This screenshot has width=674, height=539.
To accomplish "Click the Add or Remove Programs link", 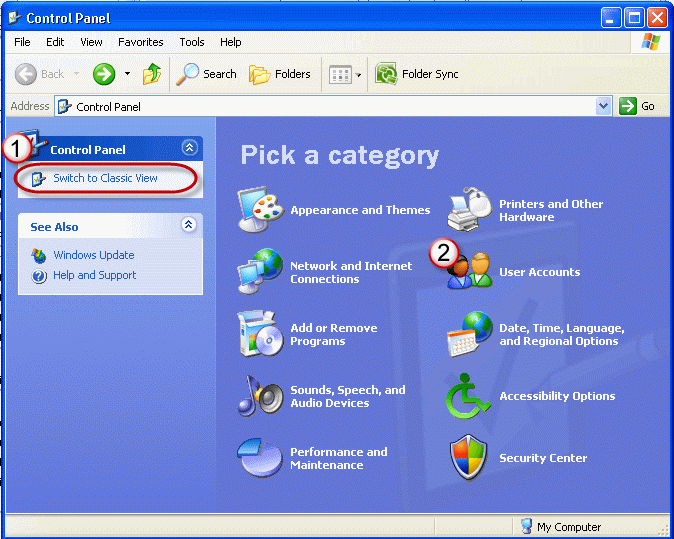I will [x=334, y=334].
